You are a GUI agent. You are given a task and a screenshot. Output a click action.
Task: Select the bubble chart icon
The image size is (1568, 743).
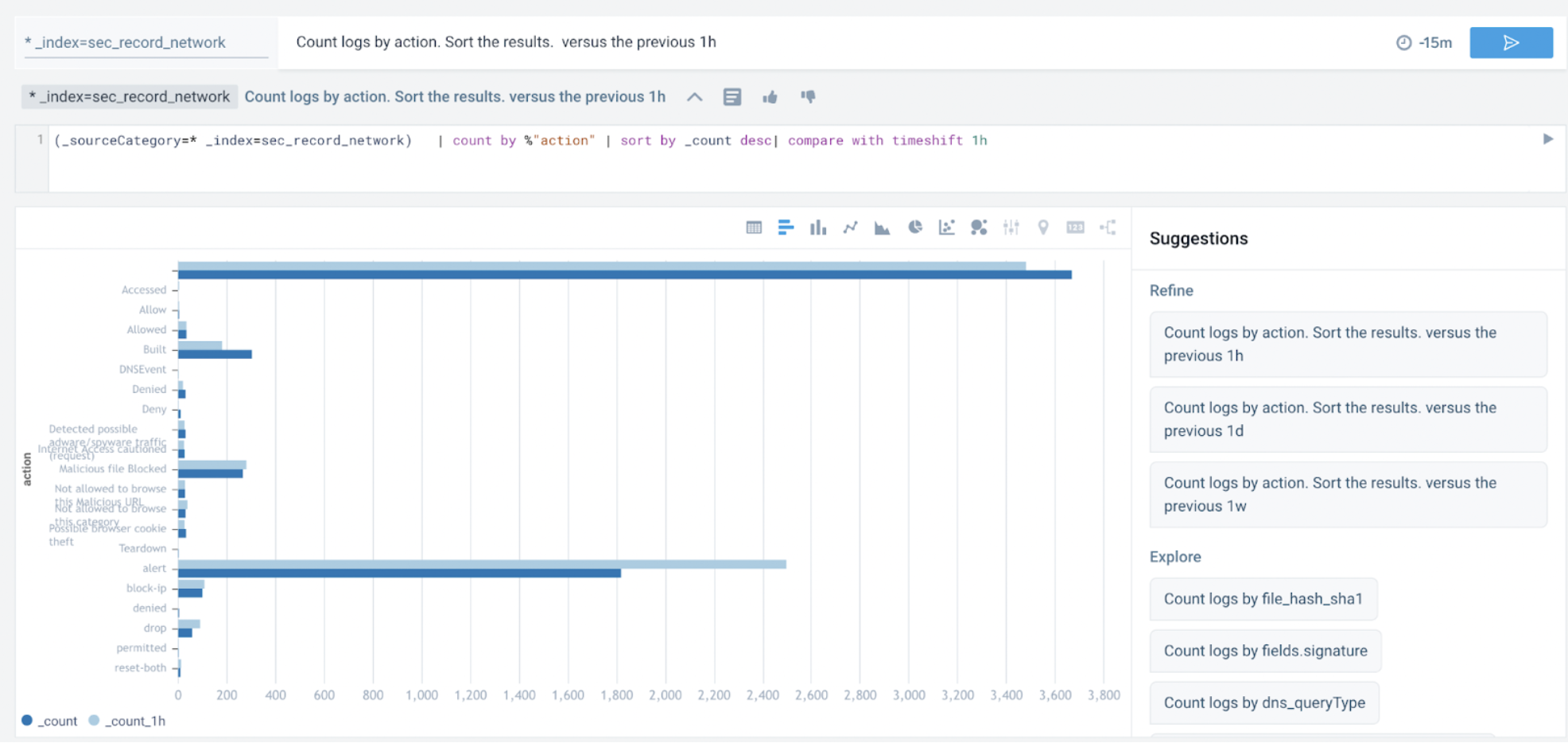point(979,228)
